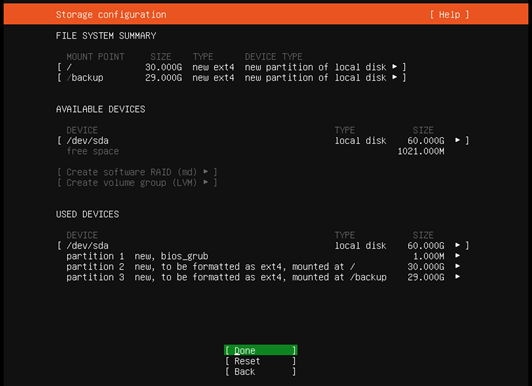Select partition 3 mounted at /backup row
Viewport: 532px width, 386px height.
[x=263, y=277]
